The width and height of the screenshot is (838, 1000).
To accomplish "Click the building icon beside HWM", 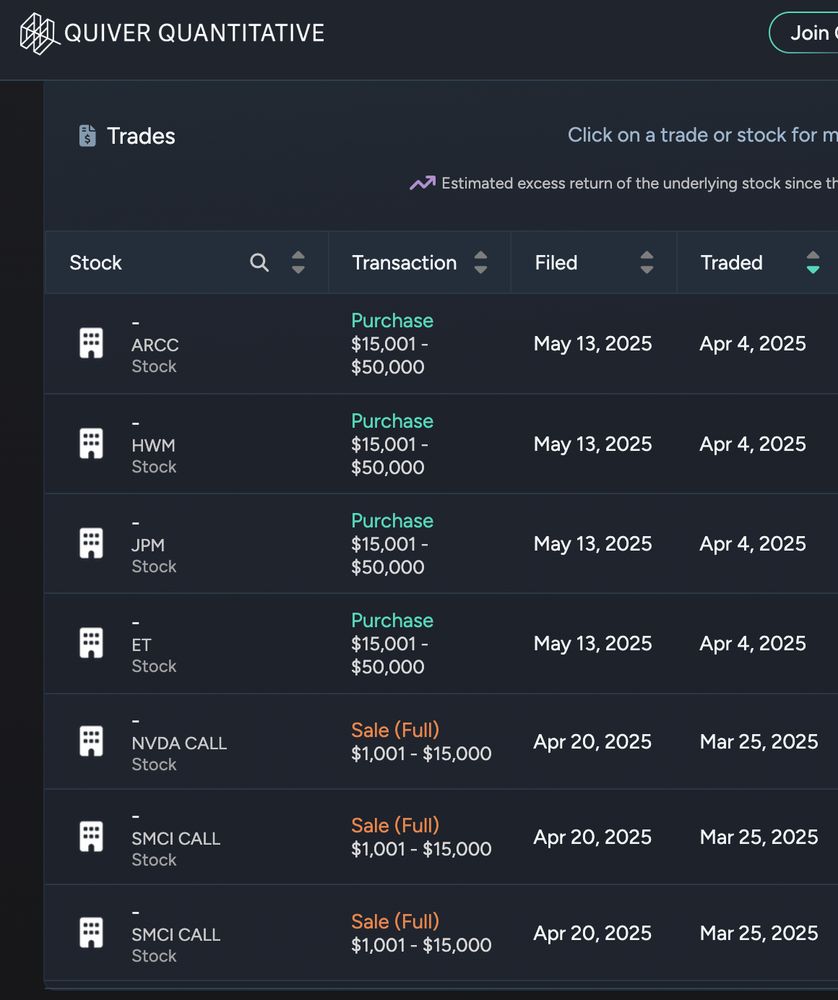I will coord(91,443).
